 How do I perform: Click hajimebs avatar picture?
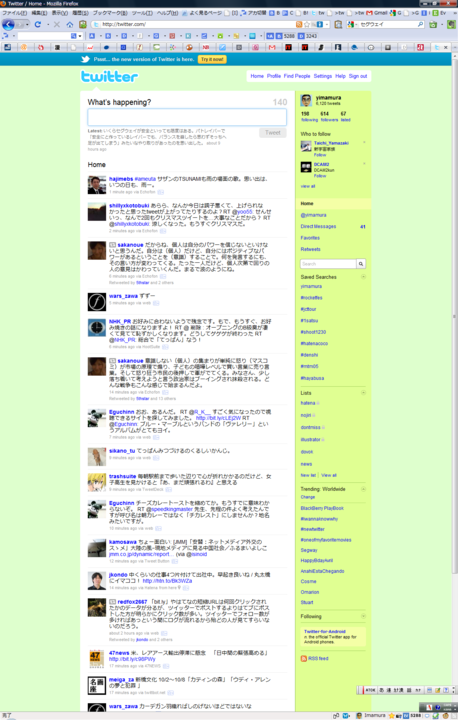pos(97,185)
